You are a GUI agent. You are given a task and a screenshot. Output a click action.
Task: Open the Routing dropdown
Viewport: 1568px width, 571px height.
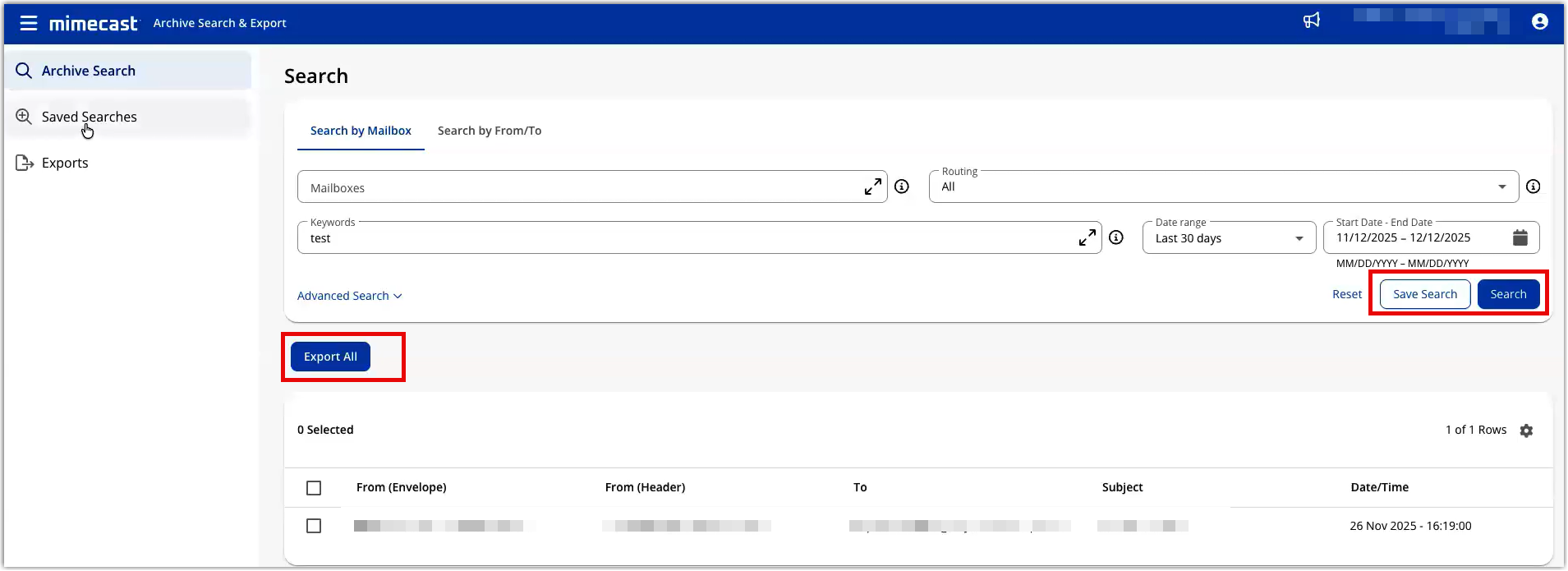(x=1223, y=187)
